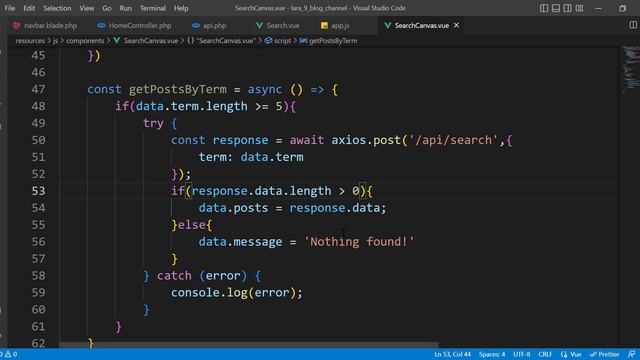Click 'data.message' on line 56

click(240, 242)
